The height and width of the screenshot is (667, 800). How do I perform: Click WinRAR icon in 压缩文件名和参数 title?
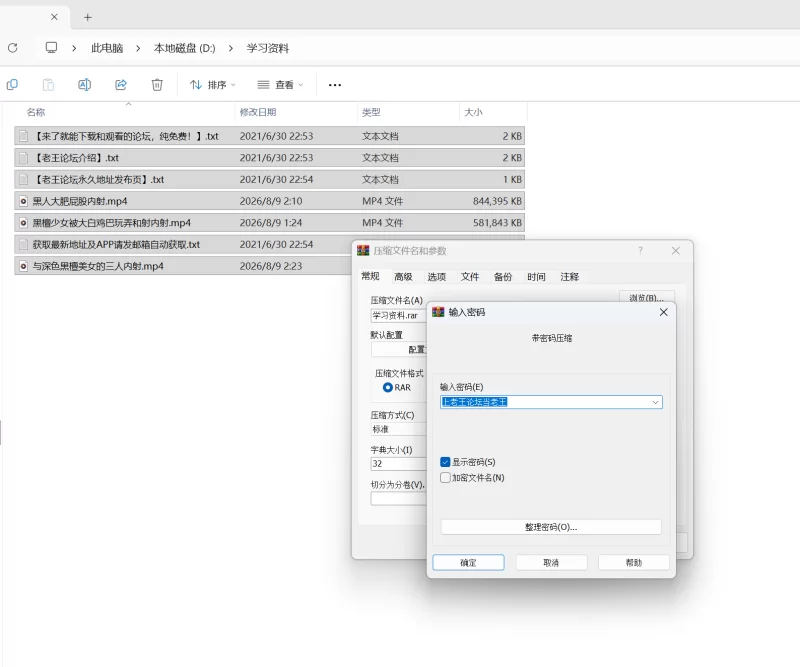(x=363, y=251)
